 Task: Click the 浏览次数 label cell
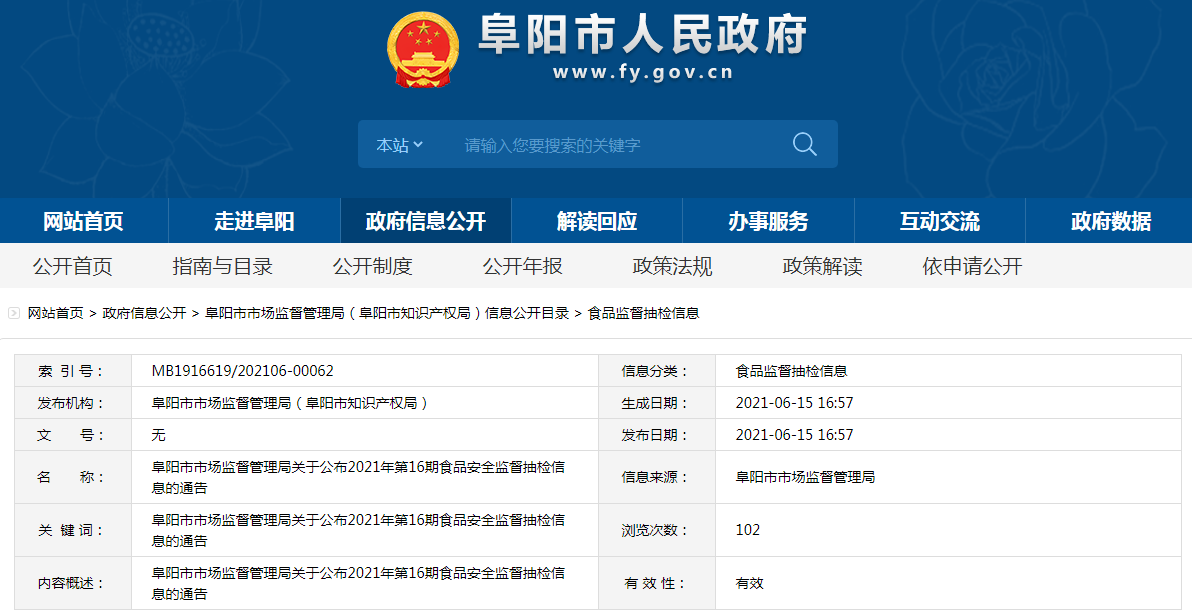[x=657, y=530]
